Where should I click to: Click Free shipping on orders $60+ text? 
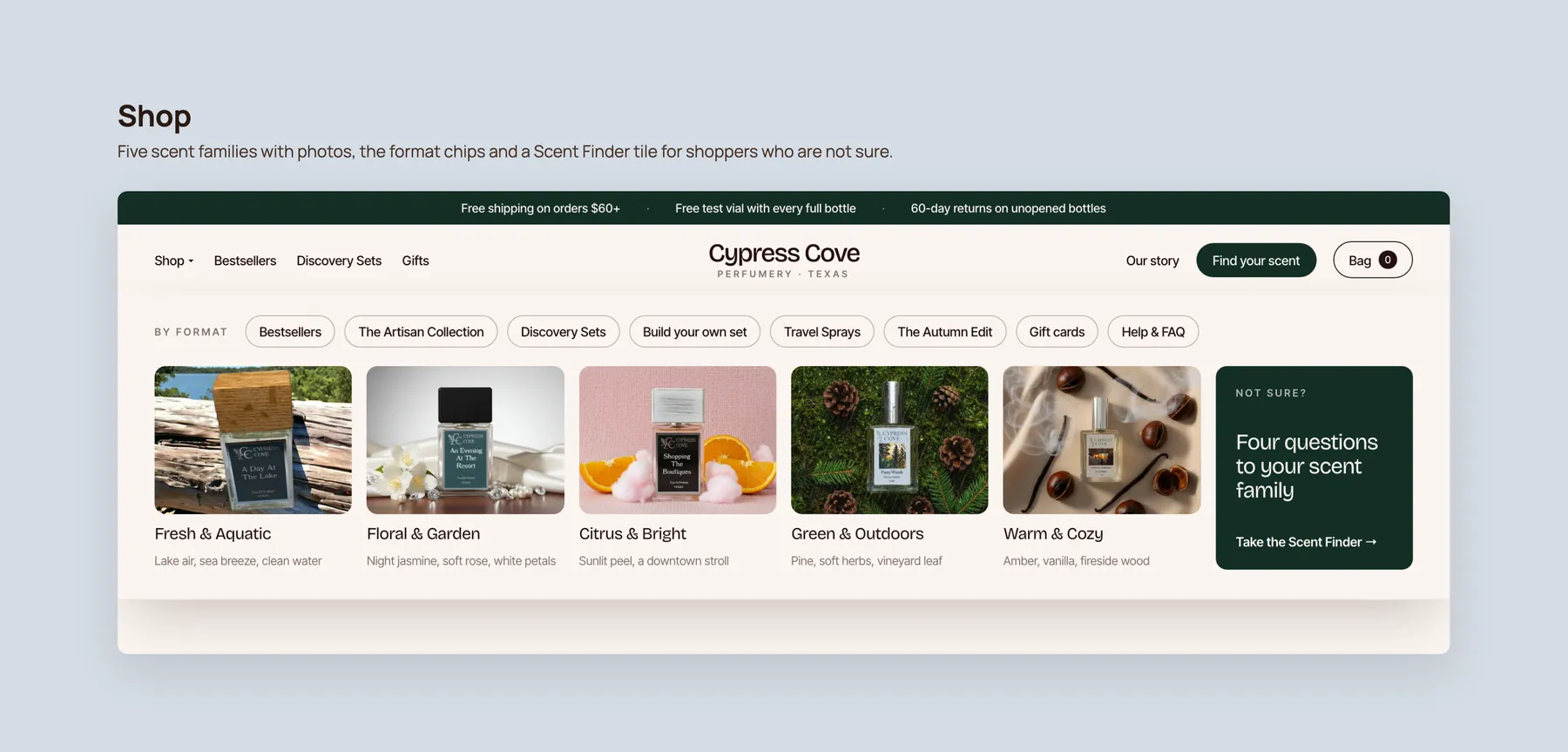pos(540,208)
